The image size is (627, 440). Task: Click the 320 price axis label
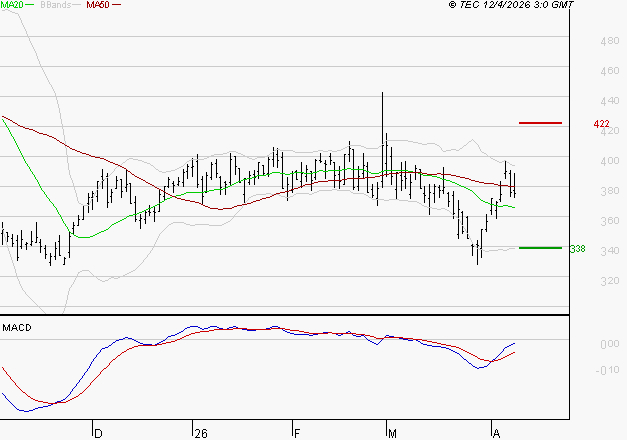tap(607, 281)
